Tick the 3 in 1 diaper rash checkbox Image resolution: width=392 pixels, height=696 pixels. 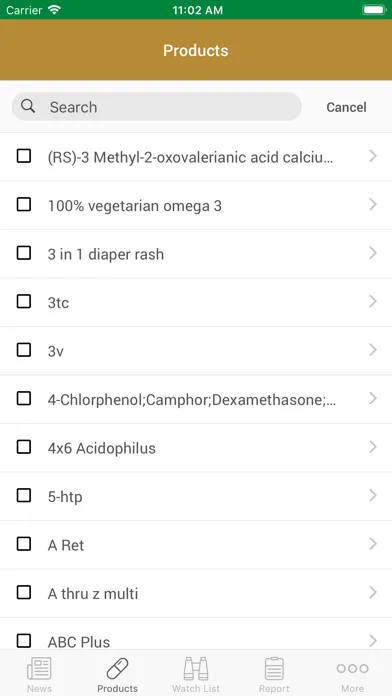[x=24, y=253]
